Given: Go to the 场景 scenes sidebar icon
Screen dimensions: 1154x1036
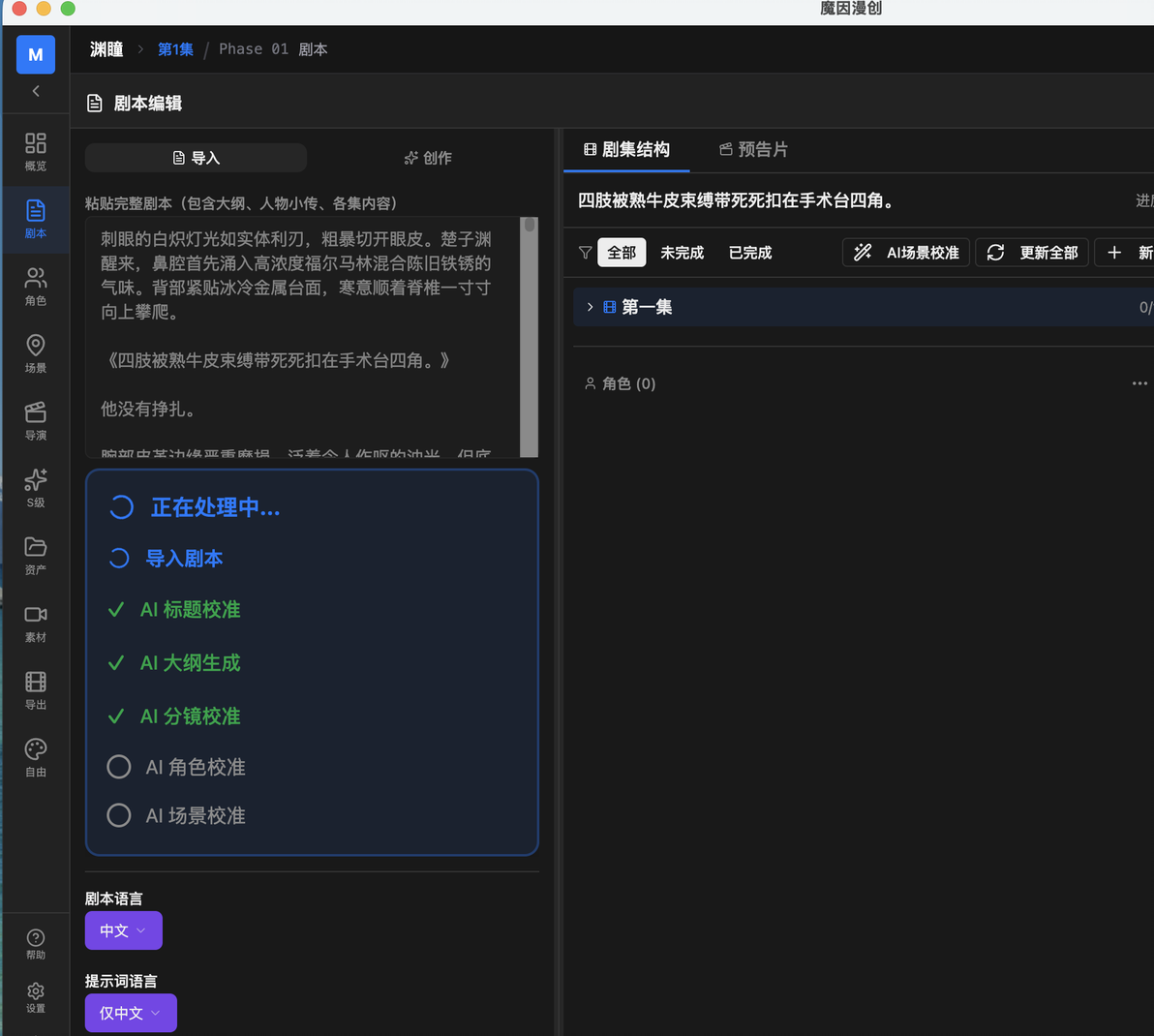Looking at the screenshot, I should pos(35,354).
